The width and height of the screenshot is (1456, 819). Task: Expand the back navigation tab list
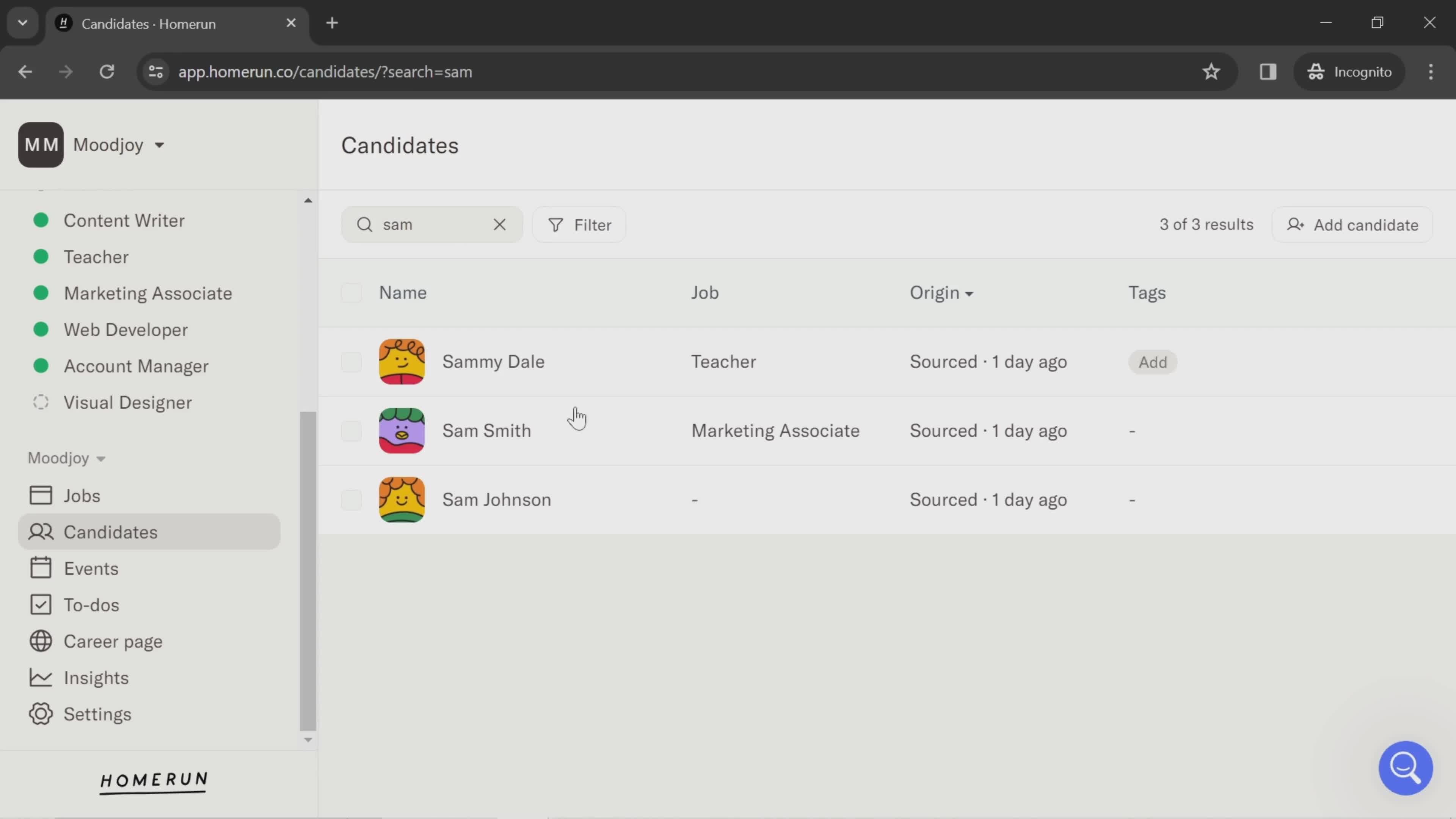coord(22,22)
